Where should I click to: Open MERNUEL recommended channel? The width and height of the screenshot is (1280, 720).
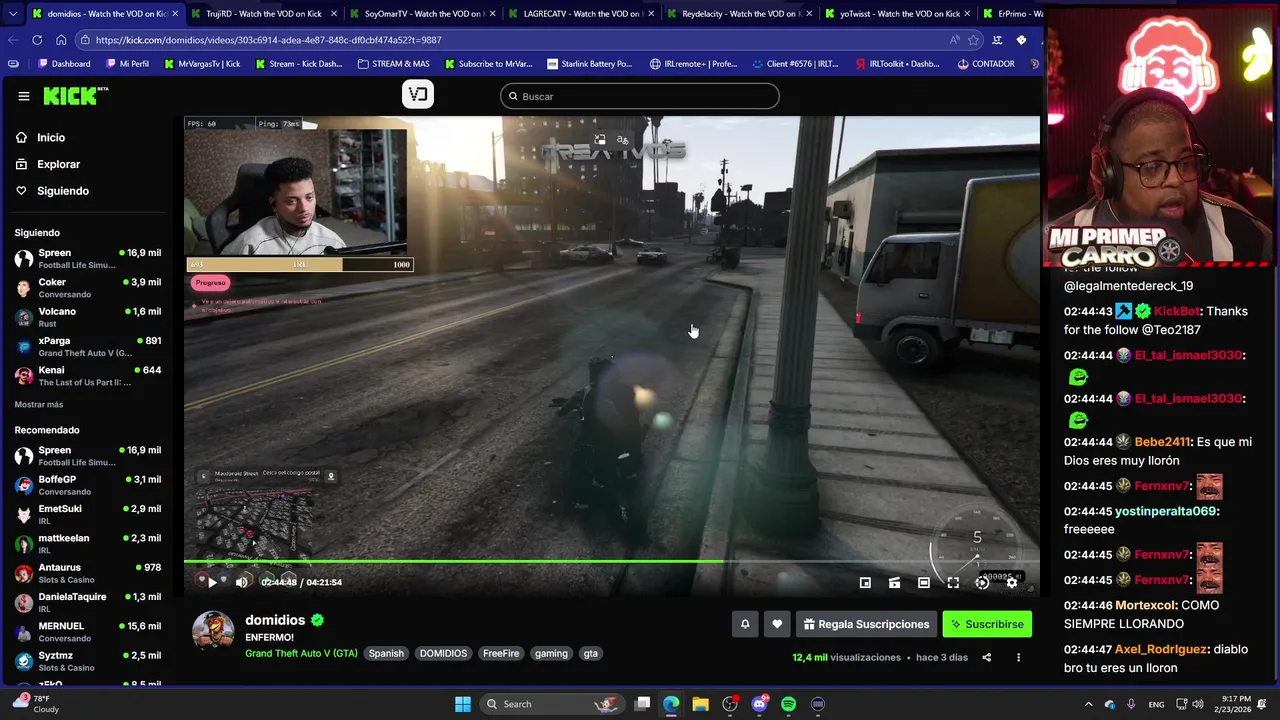[88, 631]
